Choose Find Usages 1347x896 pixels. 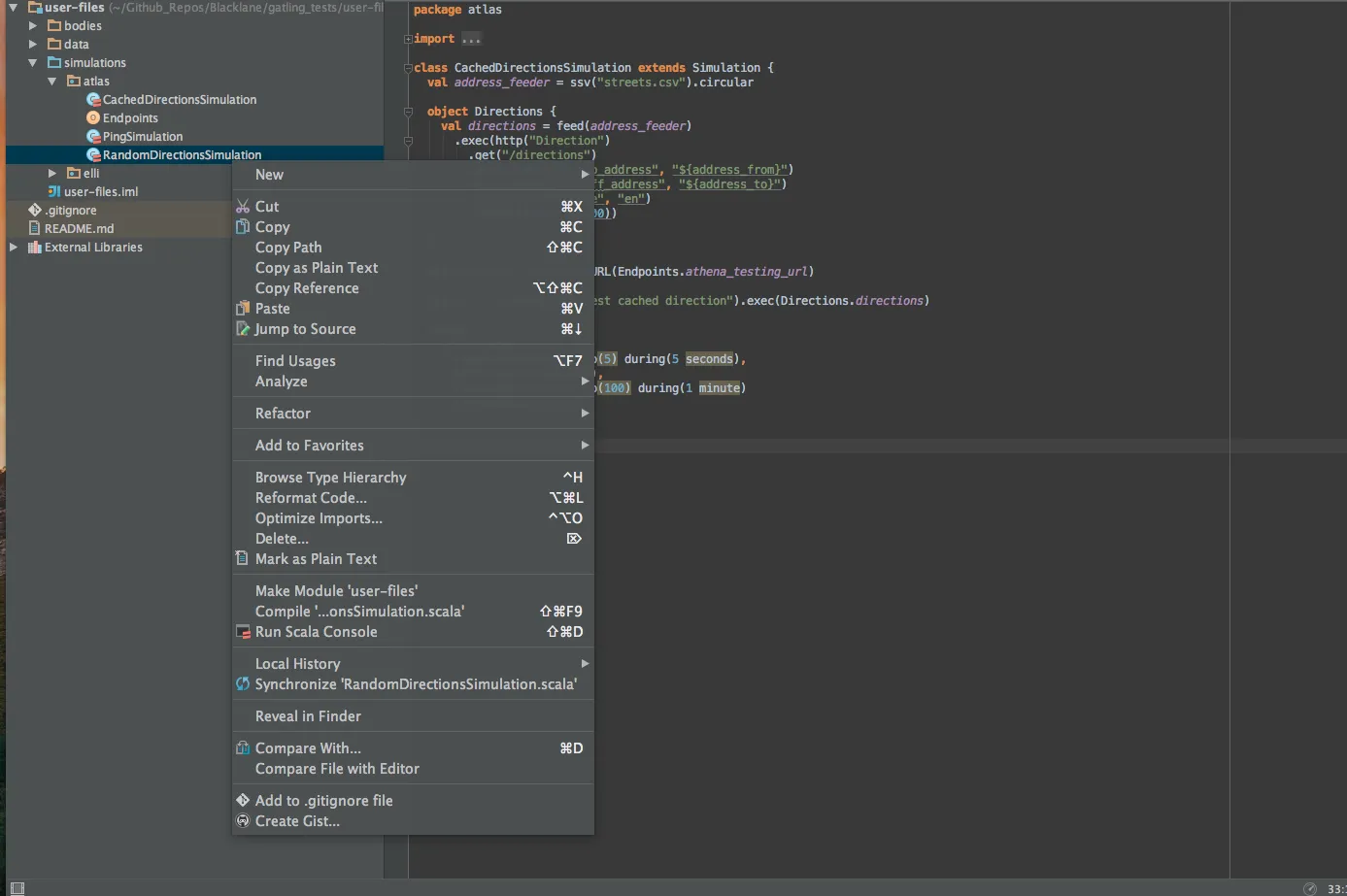click(x=413, y=361)
